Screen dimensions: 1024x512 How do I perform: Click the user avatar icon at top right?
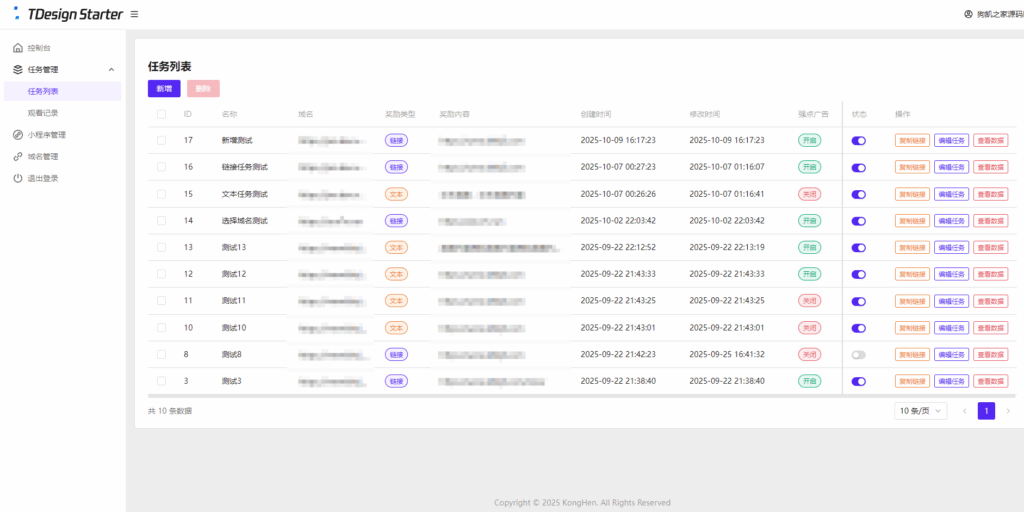(968, 14)
